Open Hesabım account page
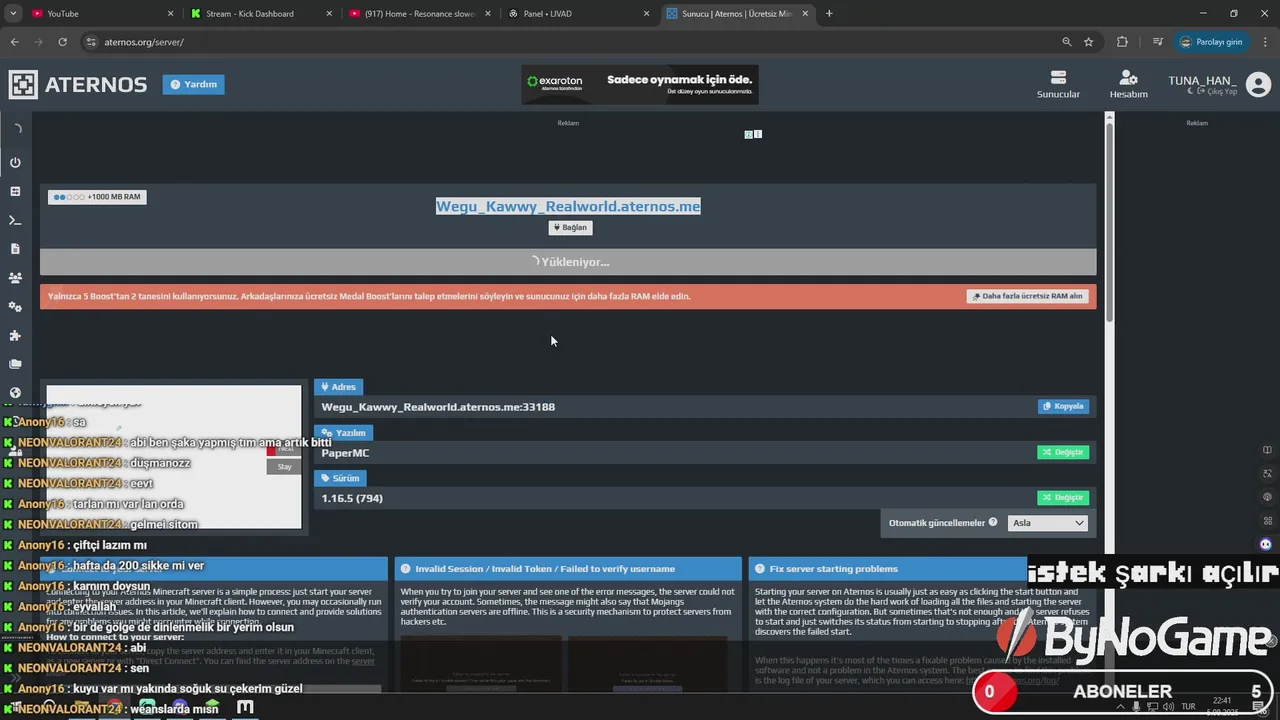The image size is (1280, 720). coord(1128,84)
